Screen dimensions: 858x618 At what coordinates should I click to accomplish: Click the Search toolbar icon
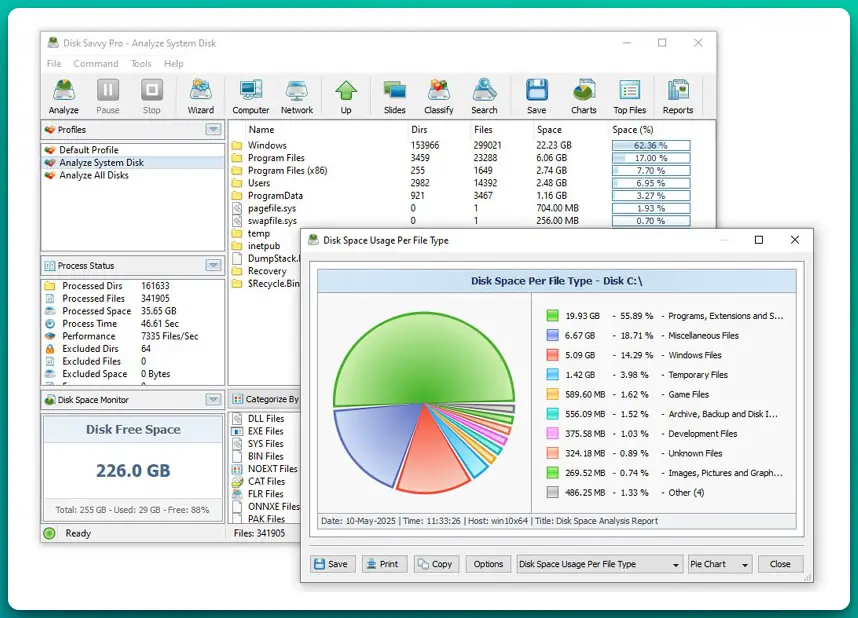point(485,97)
